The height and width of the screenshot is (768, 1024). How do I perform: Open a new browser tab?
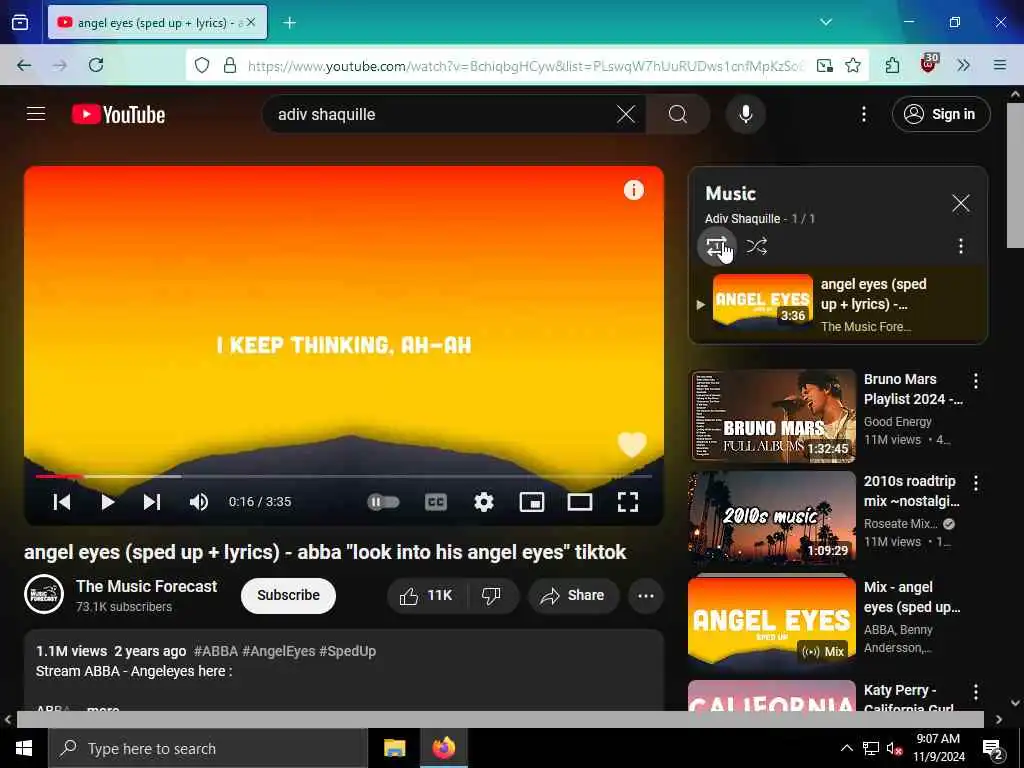coord(289,23)
